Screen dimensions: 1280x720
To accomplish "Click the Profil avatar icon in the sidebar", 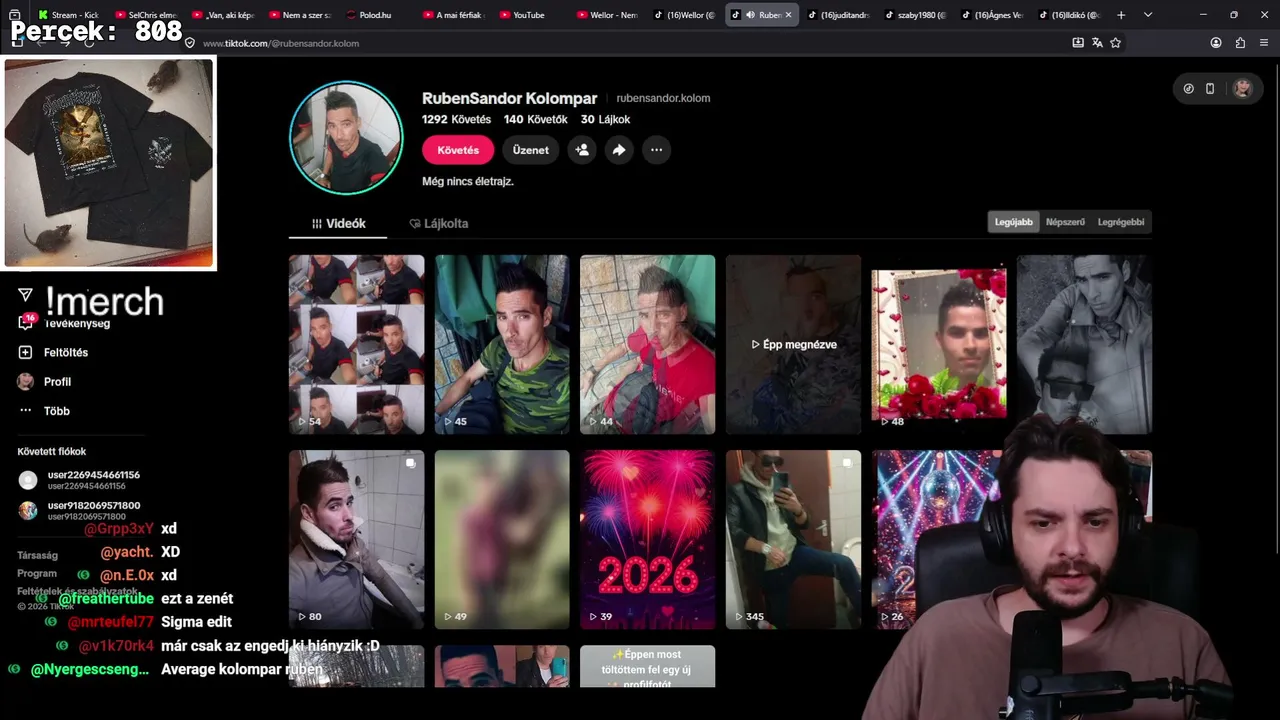I will click(x=26, y=381).
